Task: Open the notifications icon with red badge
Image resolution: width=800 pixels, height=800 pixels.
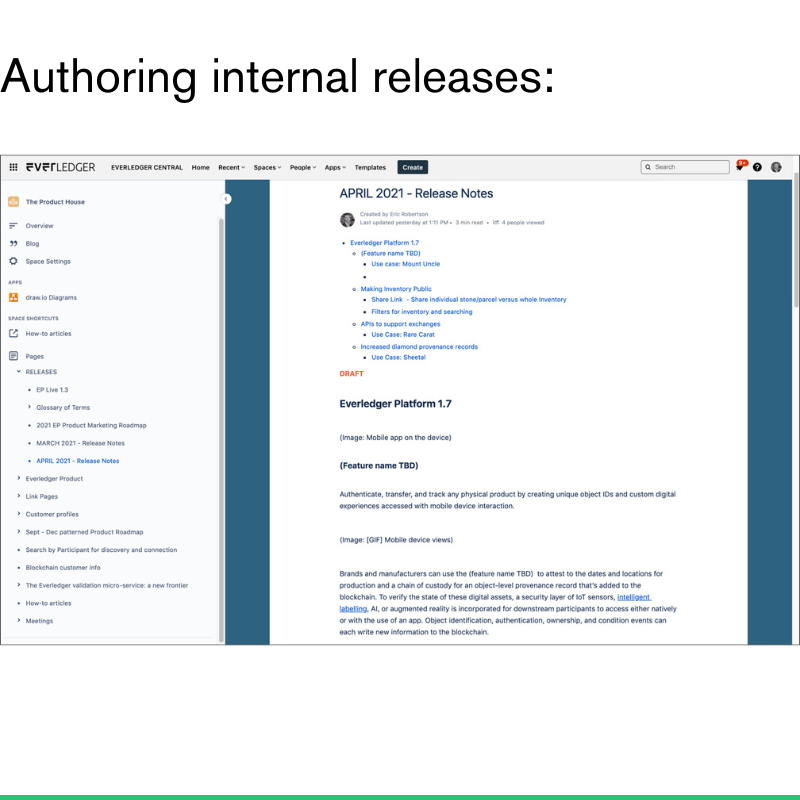Action: coord(740,166)
